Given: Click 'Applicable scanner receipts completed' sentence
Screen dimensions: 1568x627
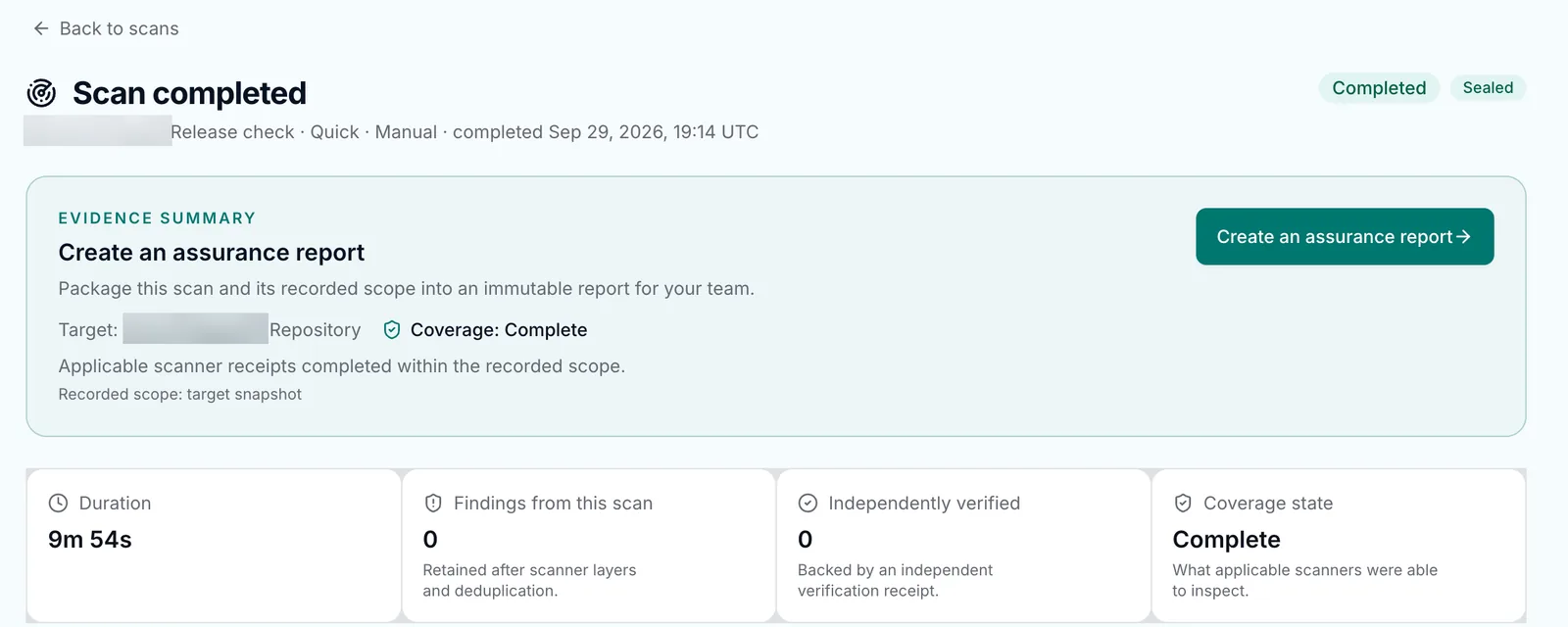Looking at the screenshot, I should click(x=341, y=366).
